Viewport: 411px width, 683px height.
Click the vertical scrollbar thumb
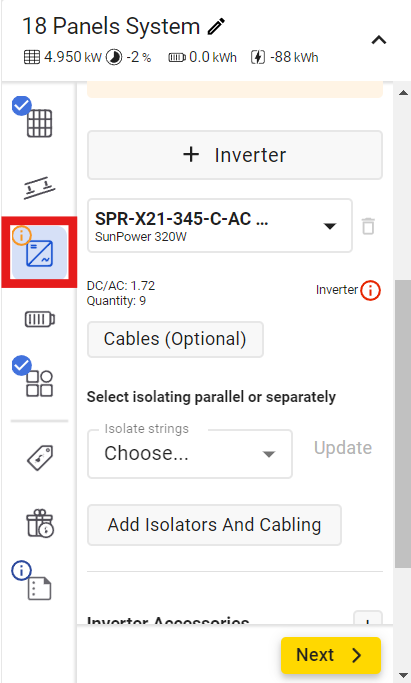click(x=403, y=424)
